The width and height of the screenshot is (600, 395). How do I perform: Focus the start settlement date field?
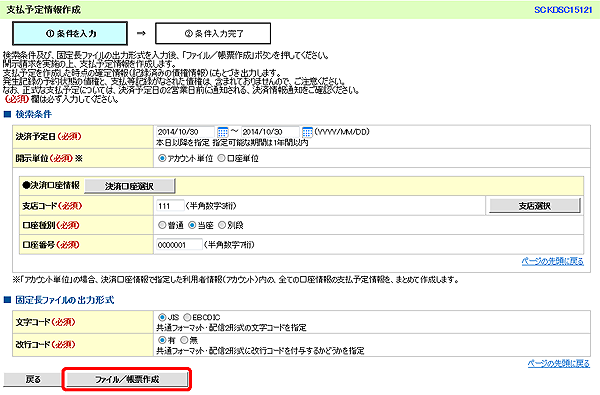tap(185, 132)
